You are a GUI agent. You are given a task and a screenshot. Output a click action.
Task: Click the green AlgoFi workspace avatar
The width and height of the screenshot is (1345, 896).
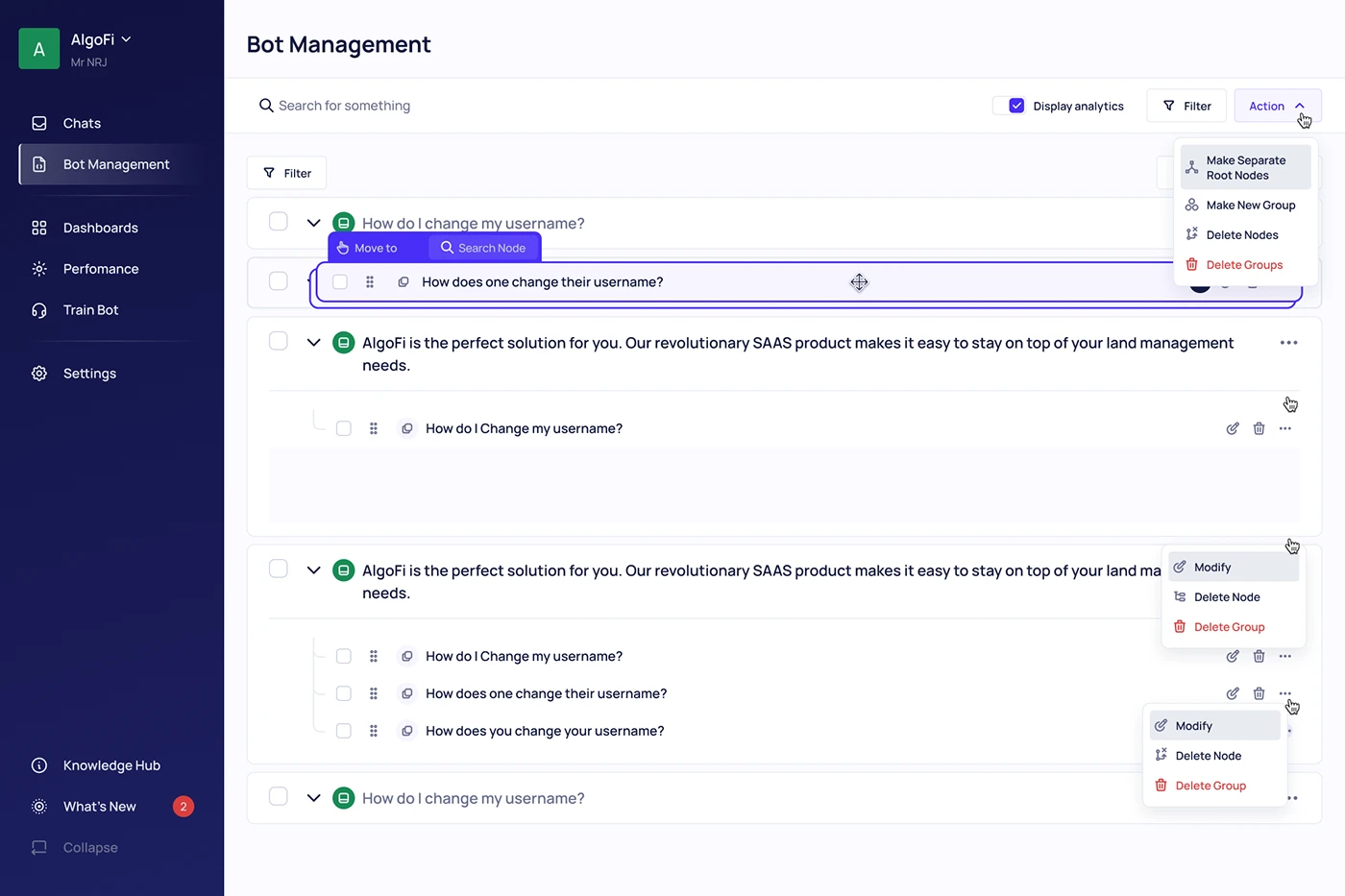pyautogui.click(x=39, y=49)
